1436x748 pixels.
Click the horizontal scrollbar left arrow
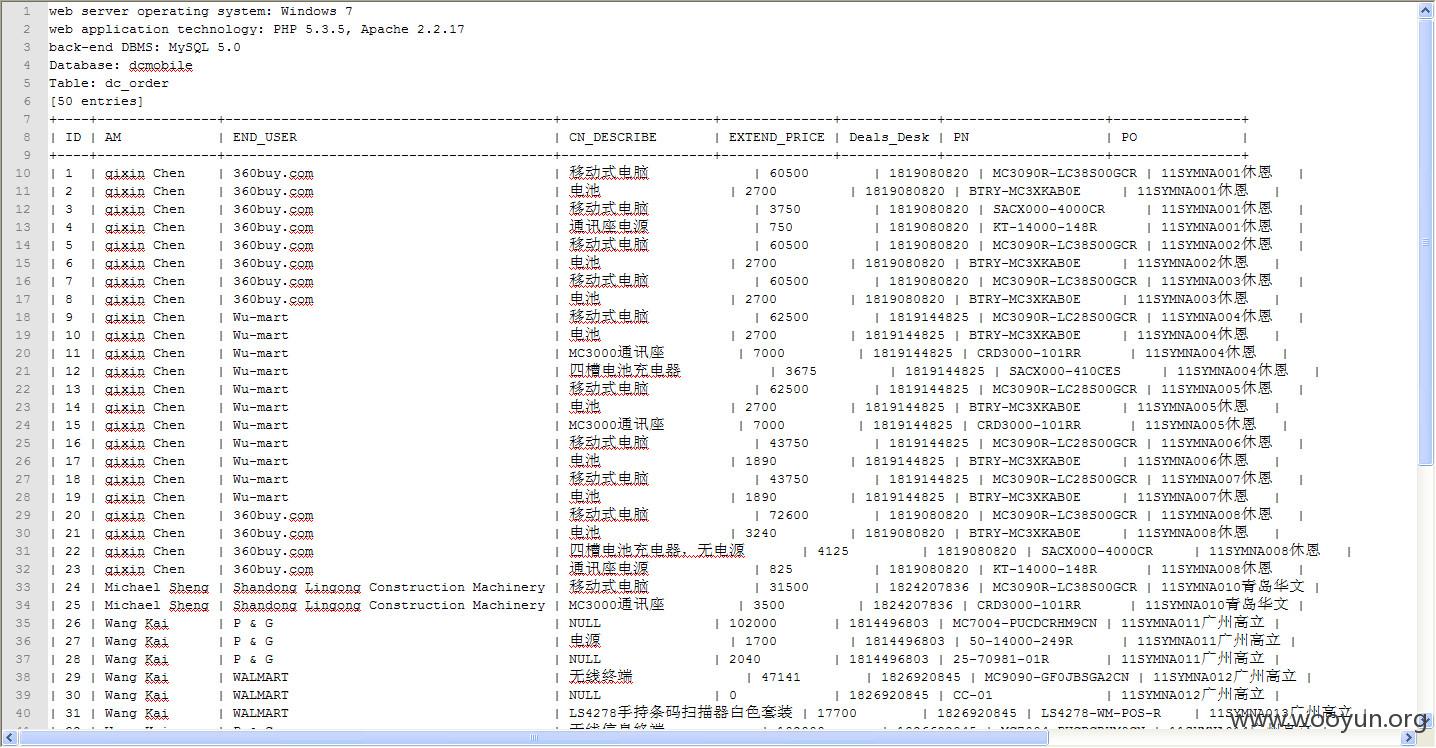click(9, 738)
